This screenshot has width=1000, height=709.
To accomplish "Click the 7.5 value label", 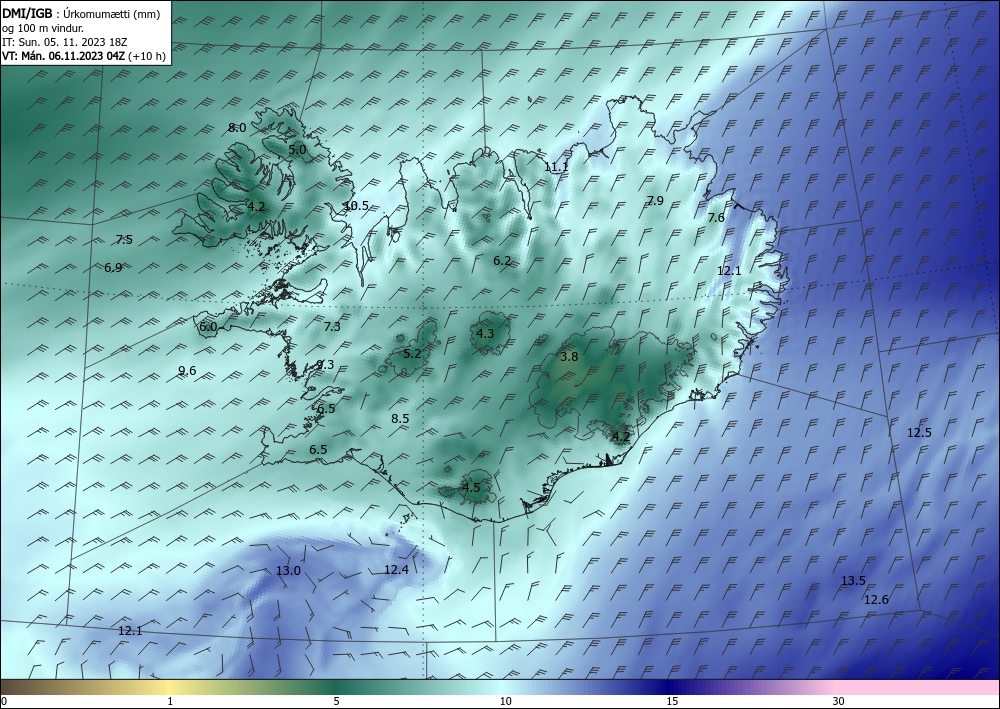I will tap(124, 240).
